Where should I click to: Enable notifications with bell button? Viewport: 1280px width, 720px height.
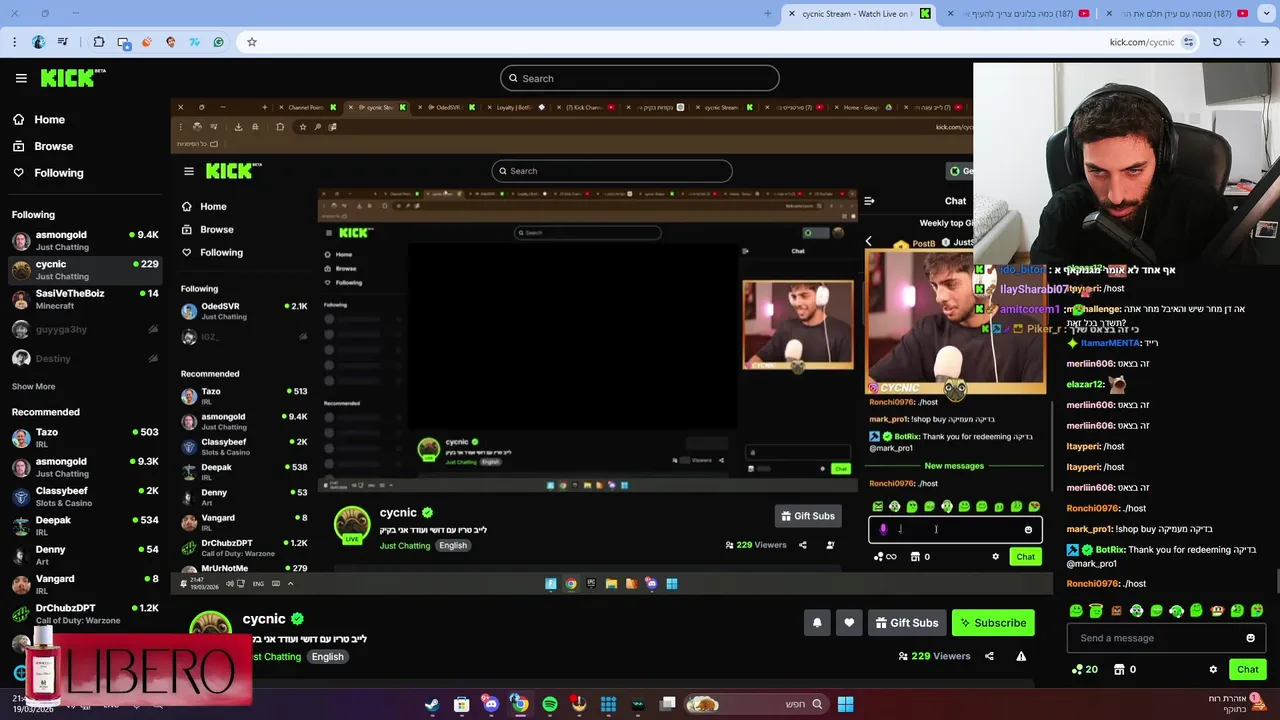(x=817, y=623)
